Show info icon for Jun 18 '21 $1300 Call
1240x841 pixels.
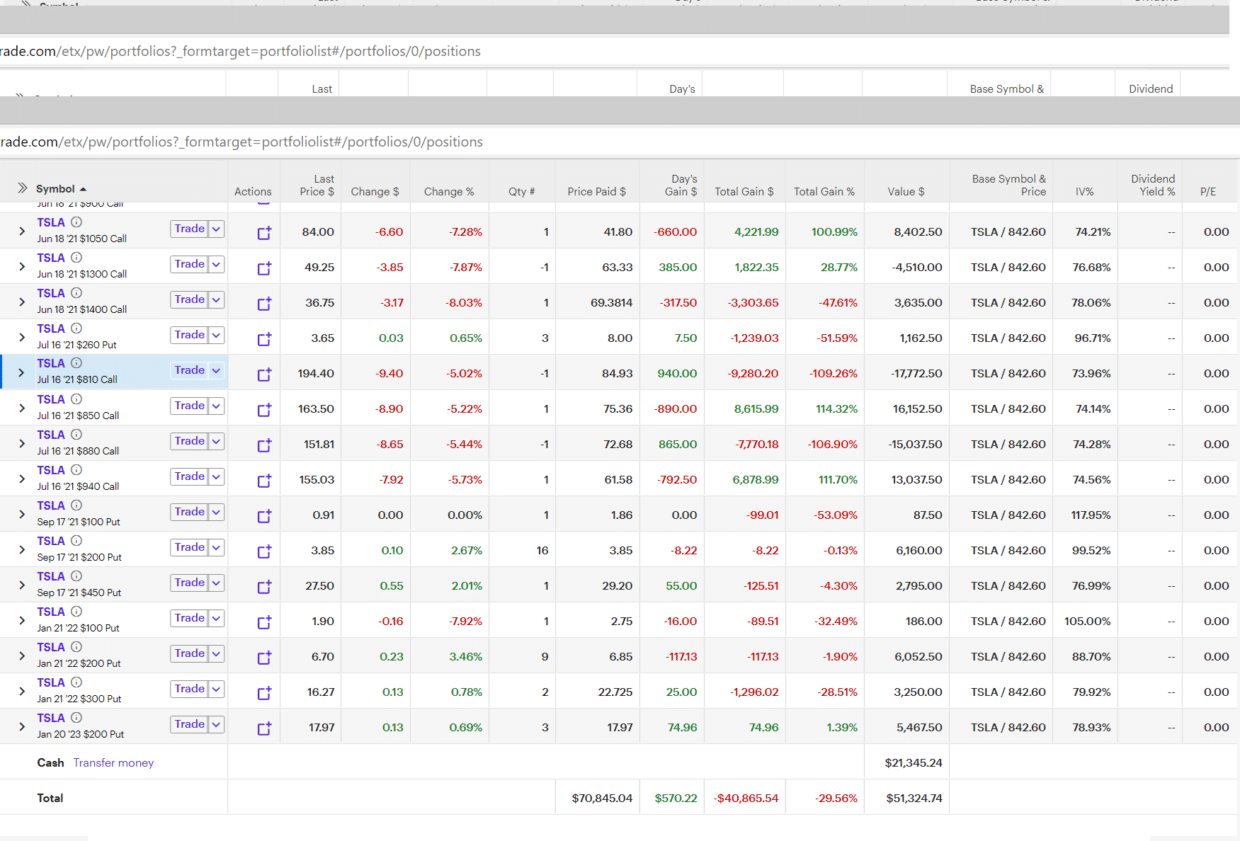point(76,258)
